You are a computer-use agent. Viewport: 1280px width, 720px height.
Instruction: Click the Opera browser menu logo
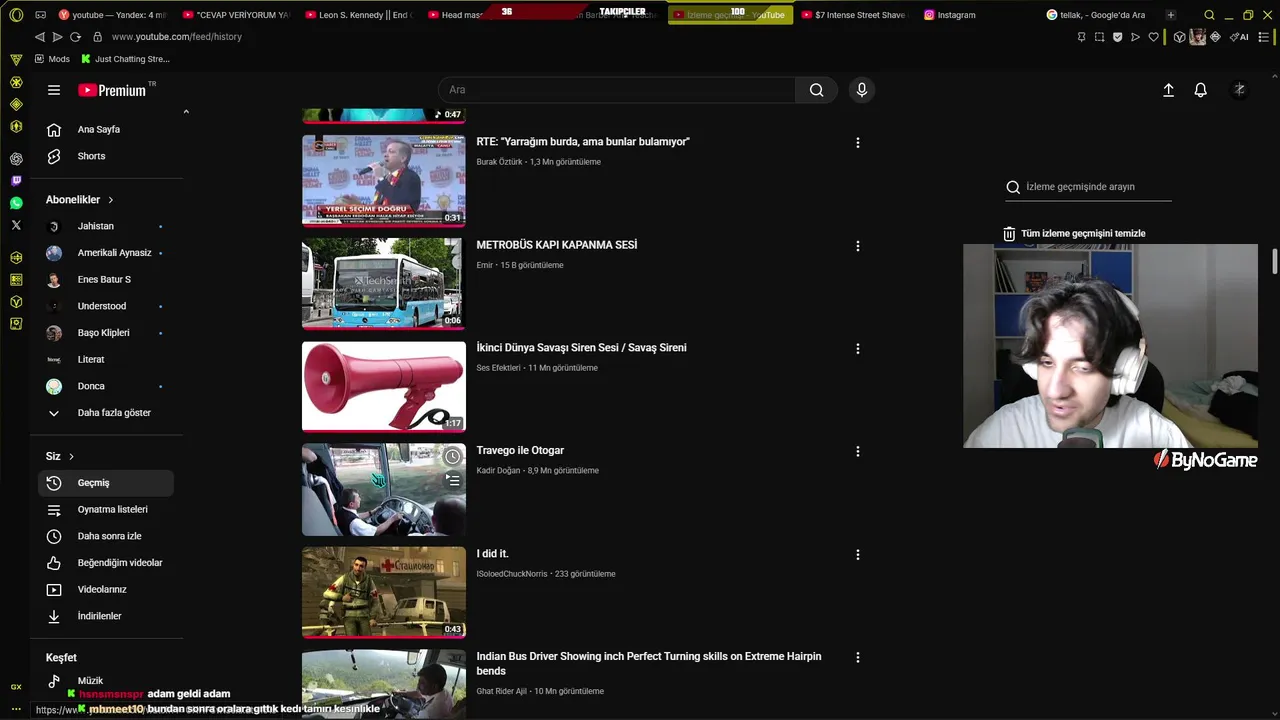tap(16, 15)
